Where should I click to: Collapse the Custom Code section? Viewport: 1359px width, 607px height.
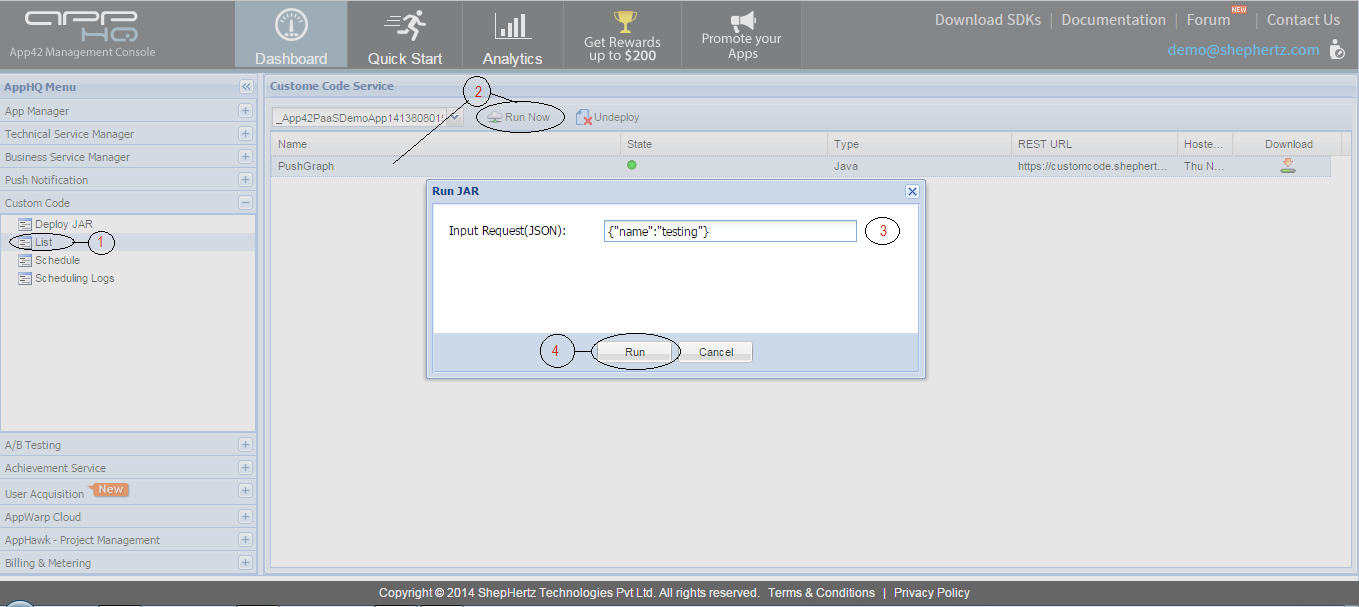(245, 203)
